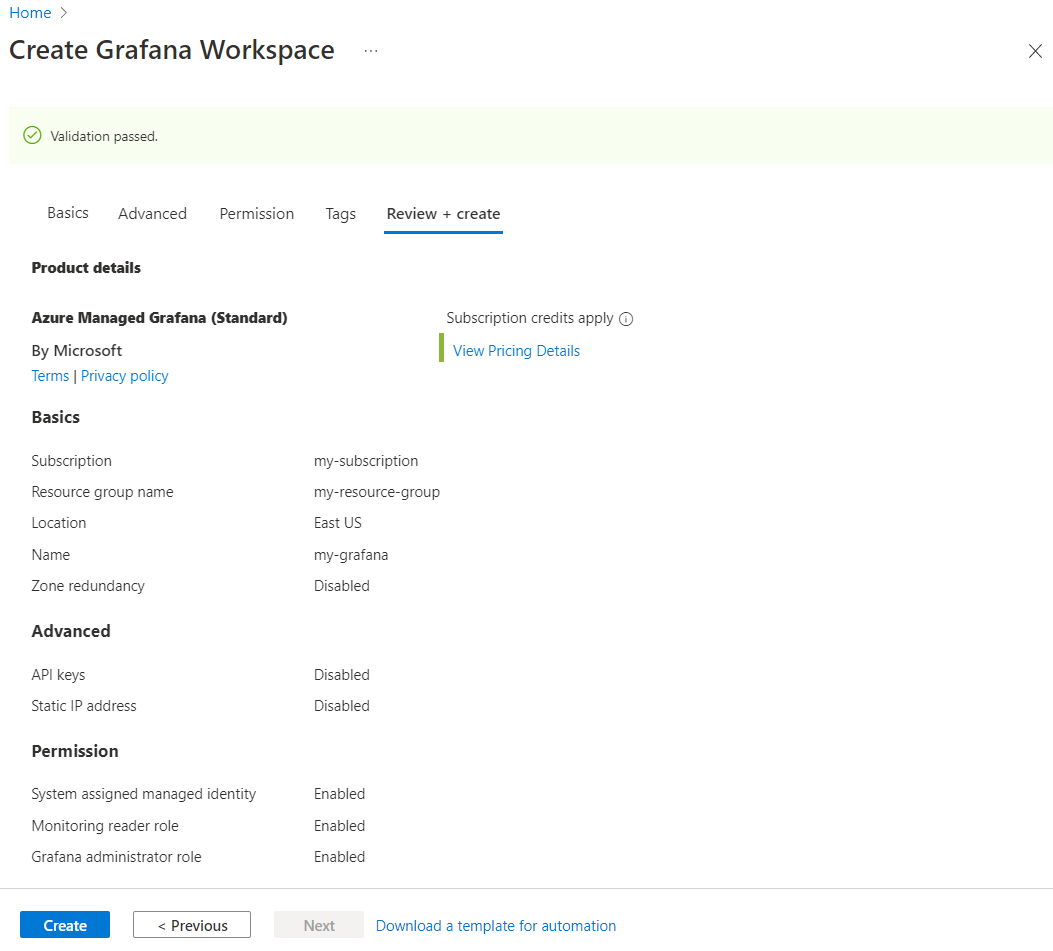
Task: Open View Pricing Details link
Action: click(516, 351)
